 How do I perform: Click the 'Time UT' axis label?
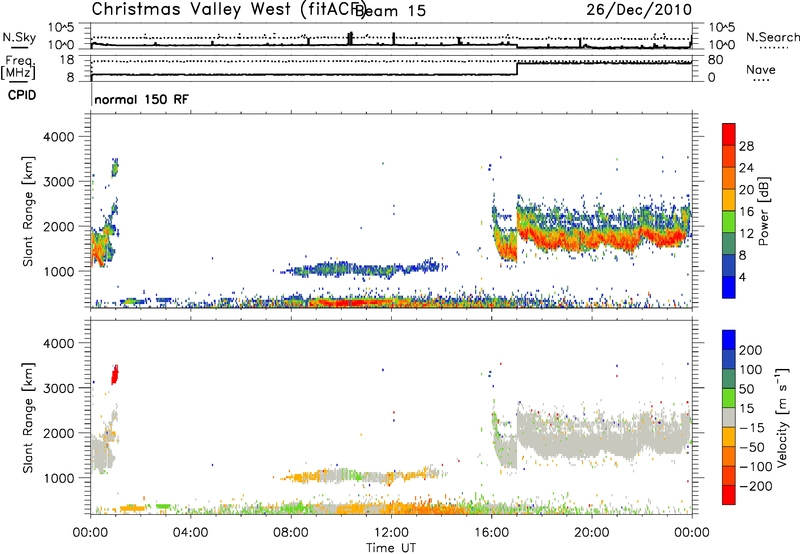click(x=391, y=548)
